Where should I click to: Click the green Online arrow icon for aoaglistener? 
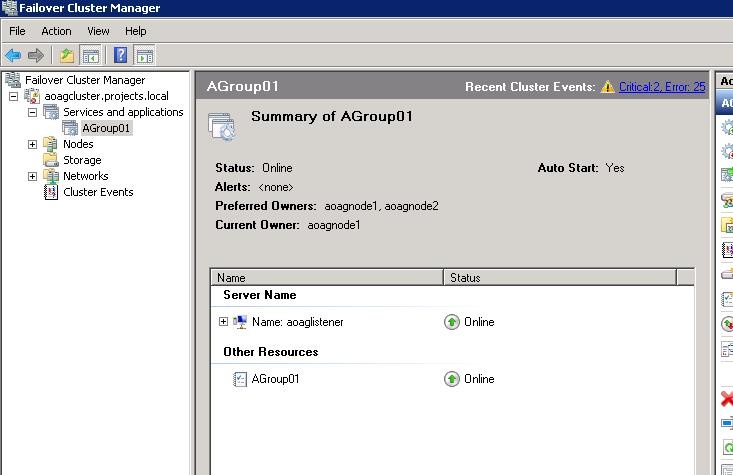coord(452,322)
